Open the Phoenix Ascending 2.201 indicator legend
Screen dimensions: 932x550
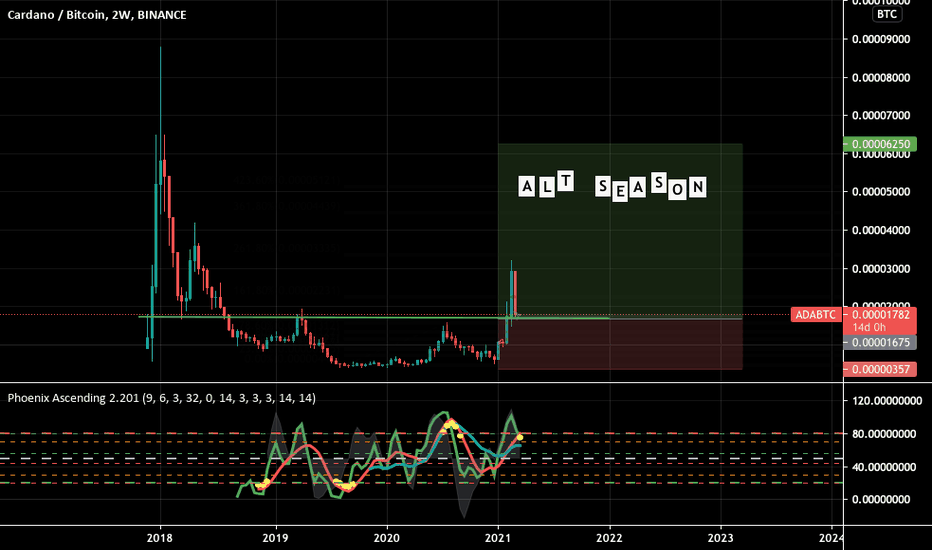(x=161, y=398)
